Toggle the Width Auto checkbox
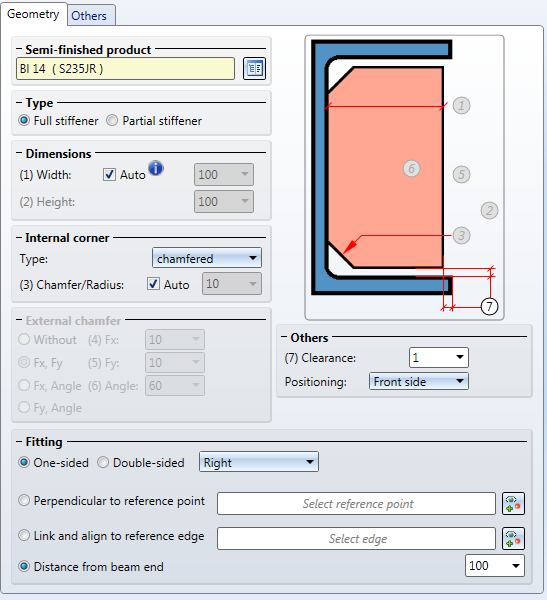547x600 pixels. (x=109, y=174)
